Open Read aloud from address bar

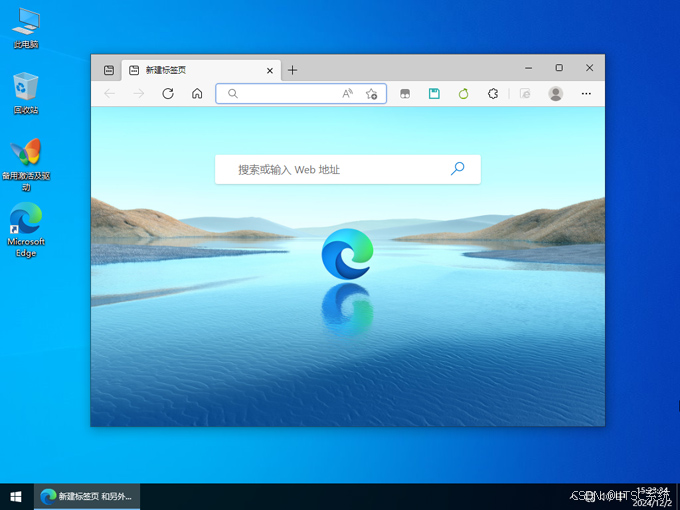coord(347,94)
